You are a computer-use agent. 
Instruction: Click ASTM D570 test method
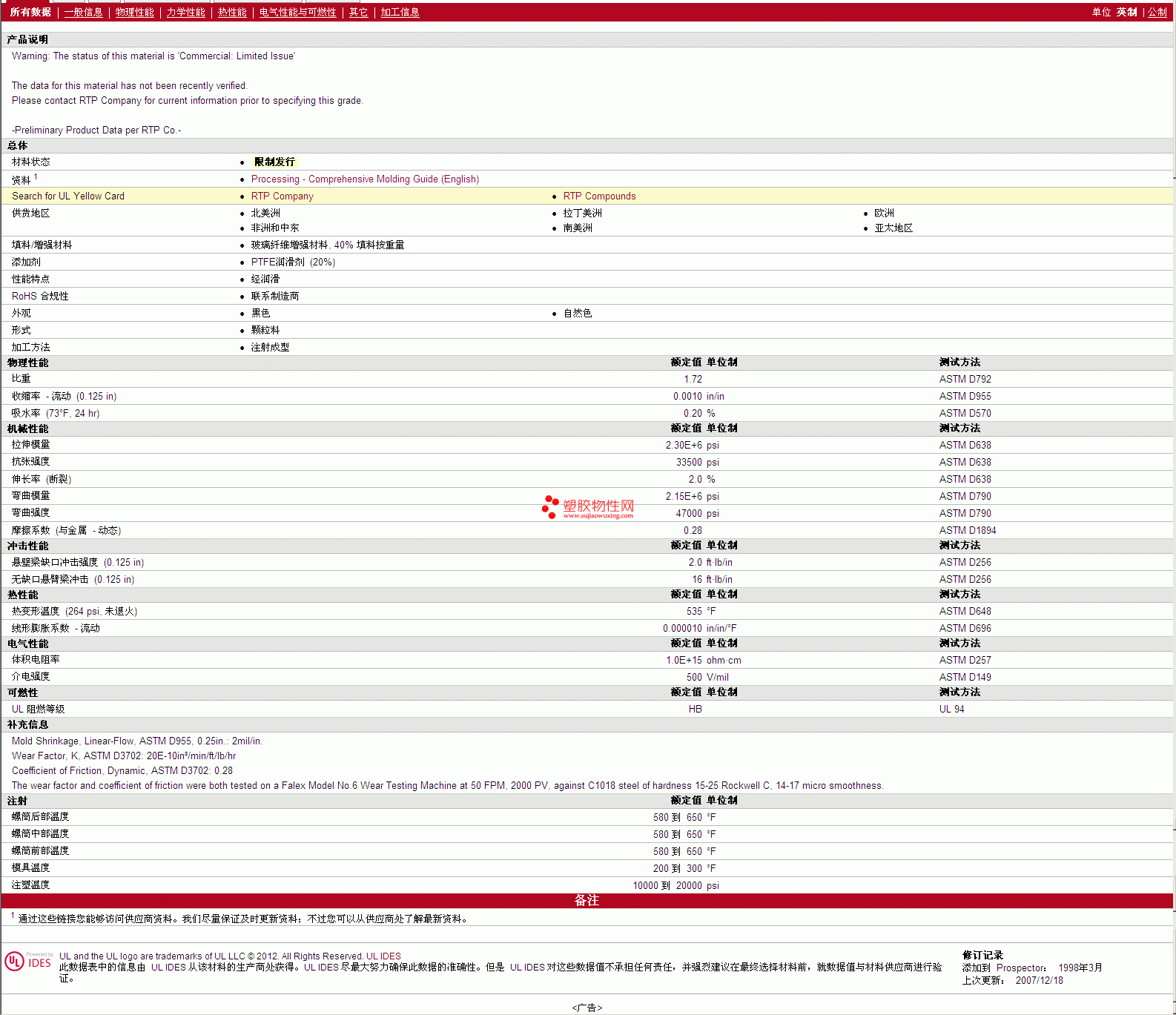[x=965, y=414]
